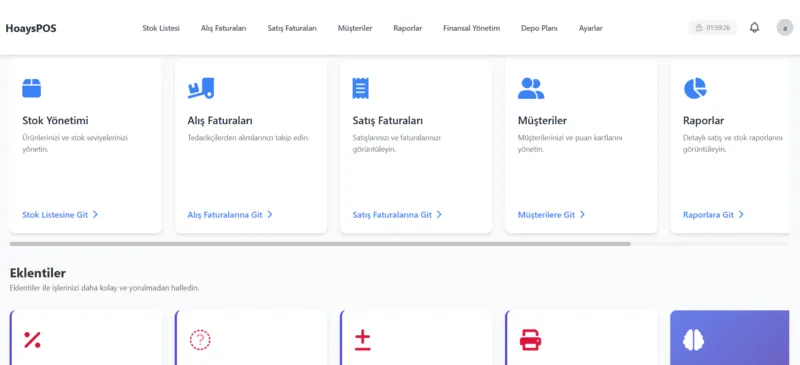Follow the Müşterilere Git link
800x365 pixels.
point(551,214)
